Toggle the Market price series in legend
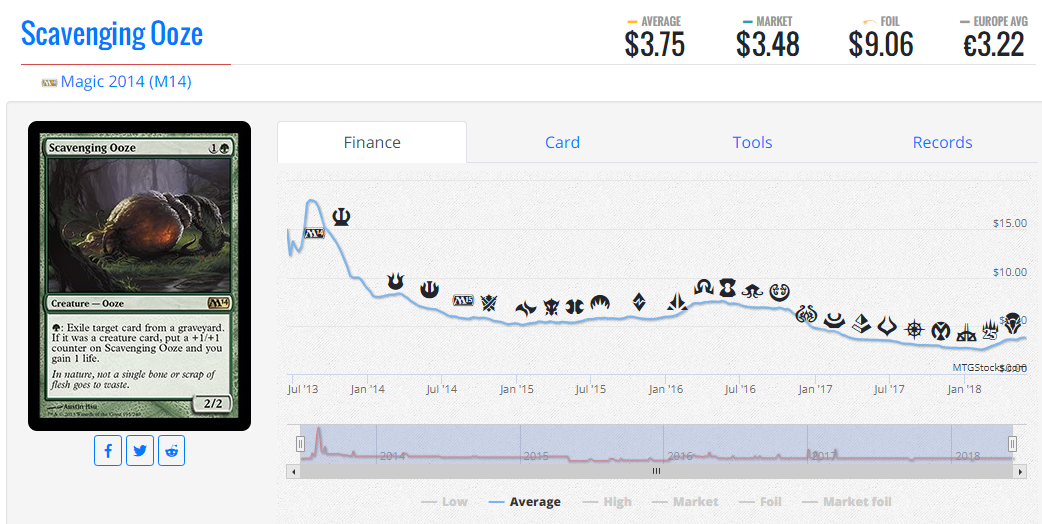1042x524 pixels. coord(685,502)
